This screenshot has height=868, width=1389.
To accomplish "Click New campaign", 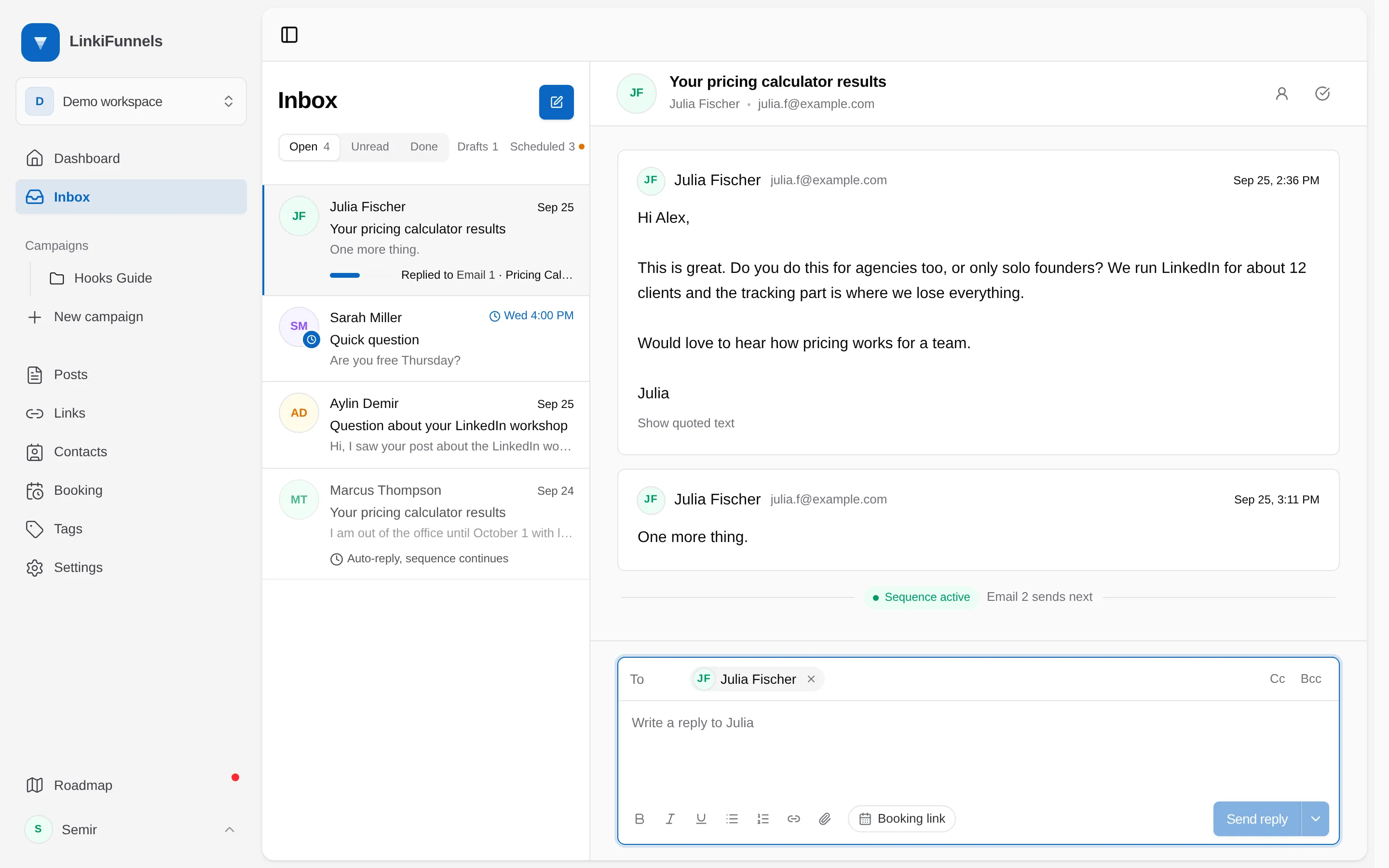I will click(131, 317).
